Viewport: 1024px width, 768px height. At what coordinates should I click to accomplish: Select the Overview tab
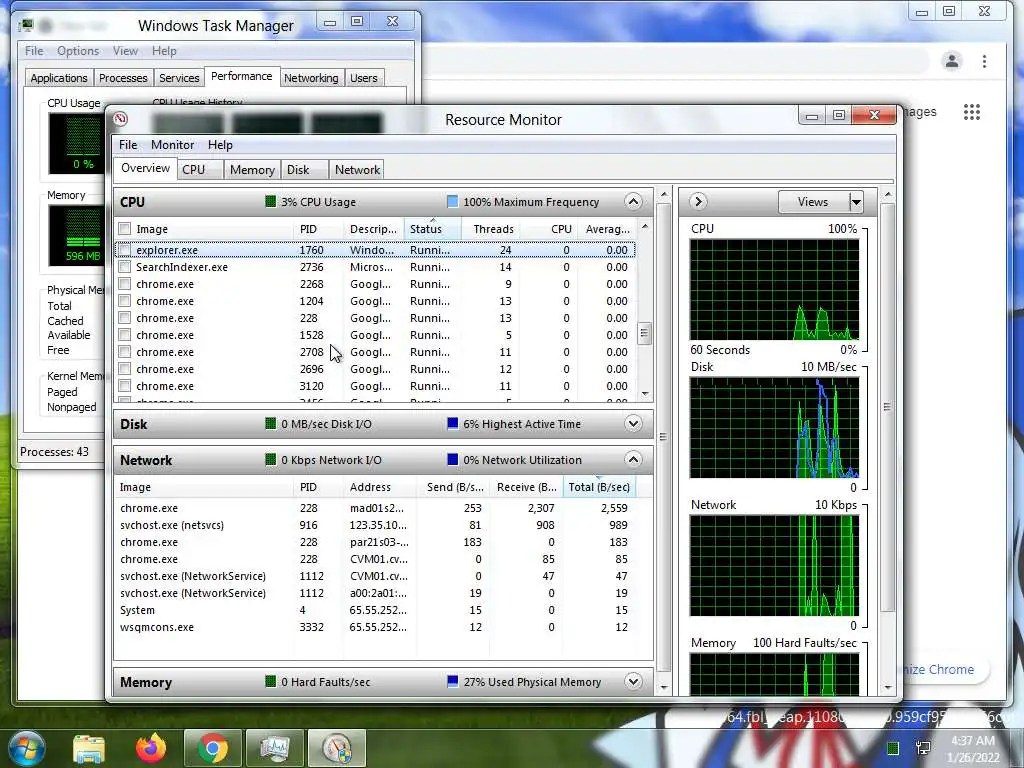pos(145,168)
